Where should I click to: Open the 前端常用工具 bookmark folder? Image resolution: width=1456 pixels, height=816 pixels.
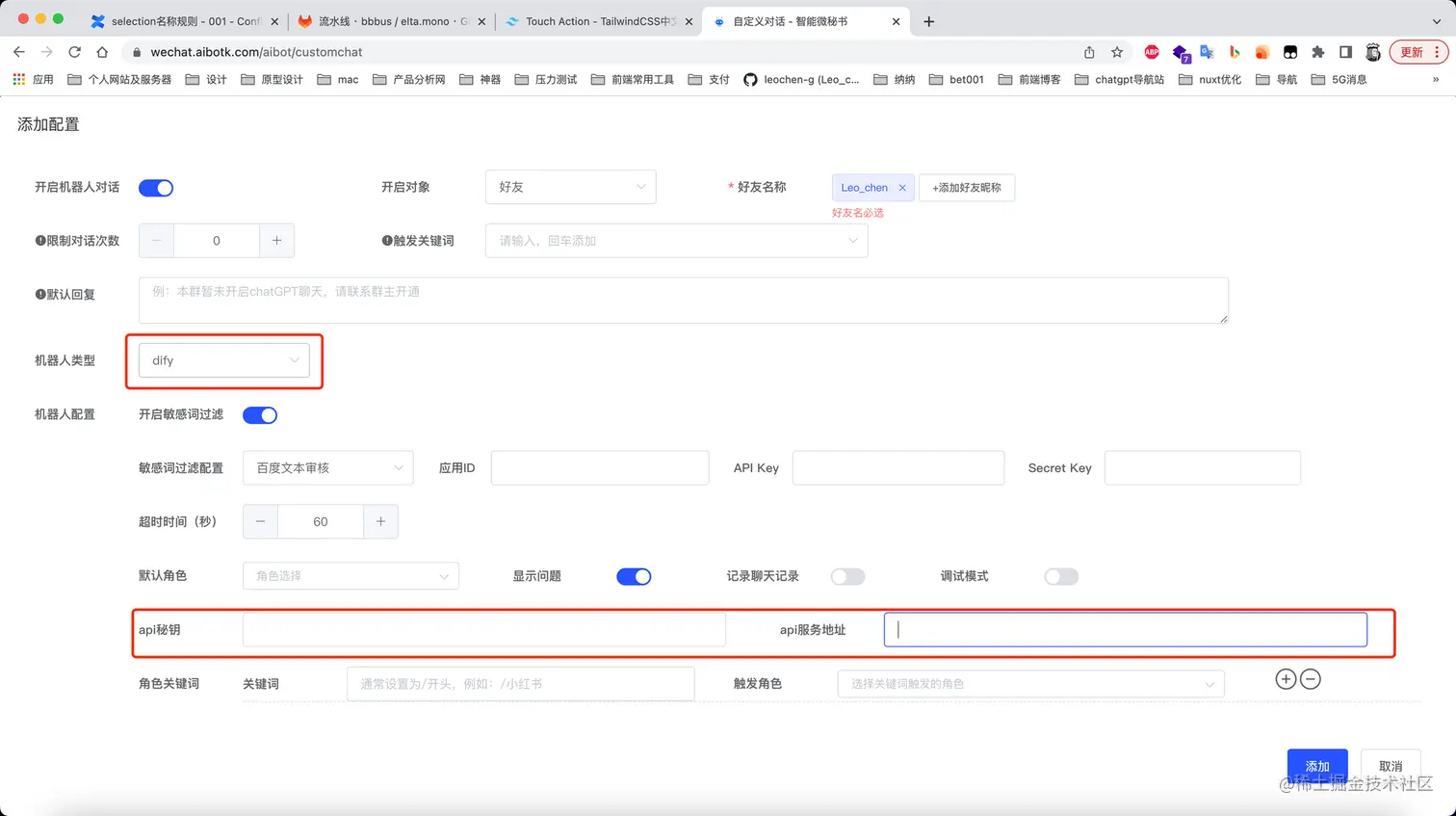click(x=632, y=80)
